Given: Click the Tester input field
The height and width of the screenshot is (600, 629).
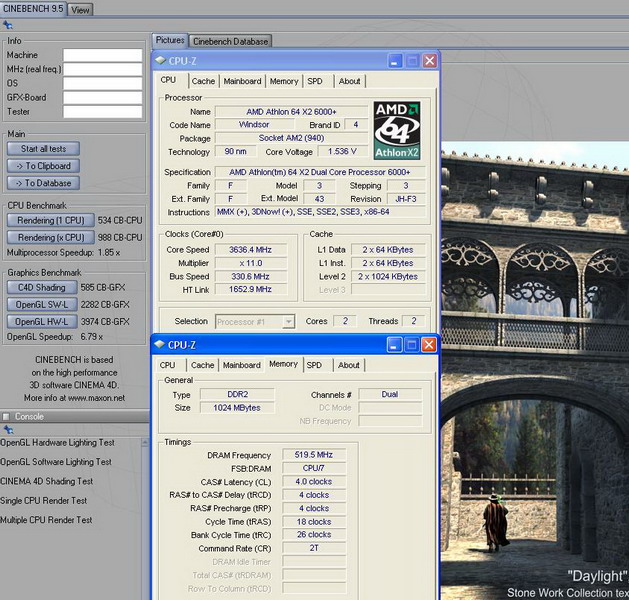Looking at the screenshot, I should click(103, 111).
